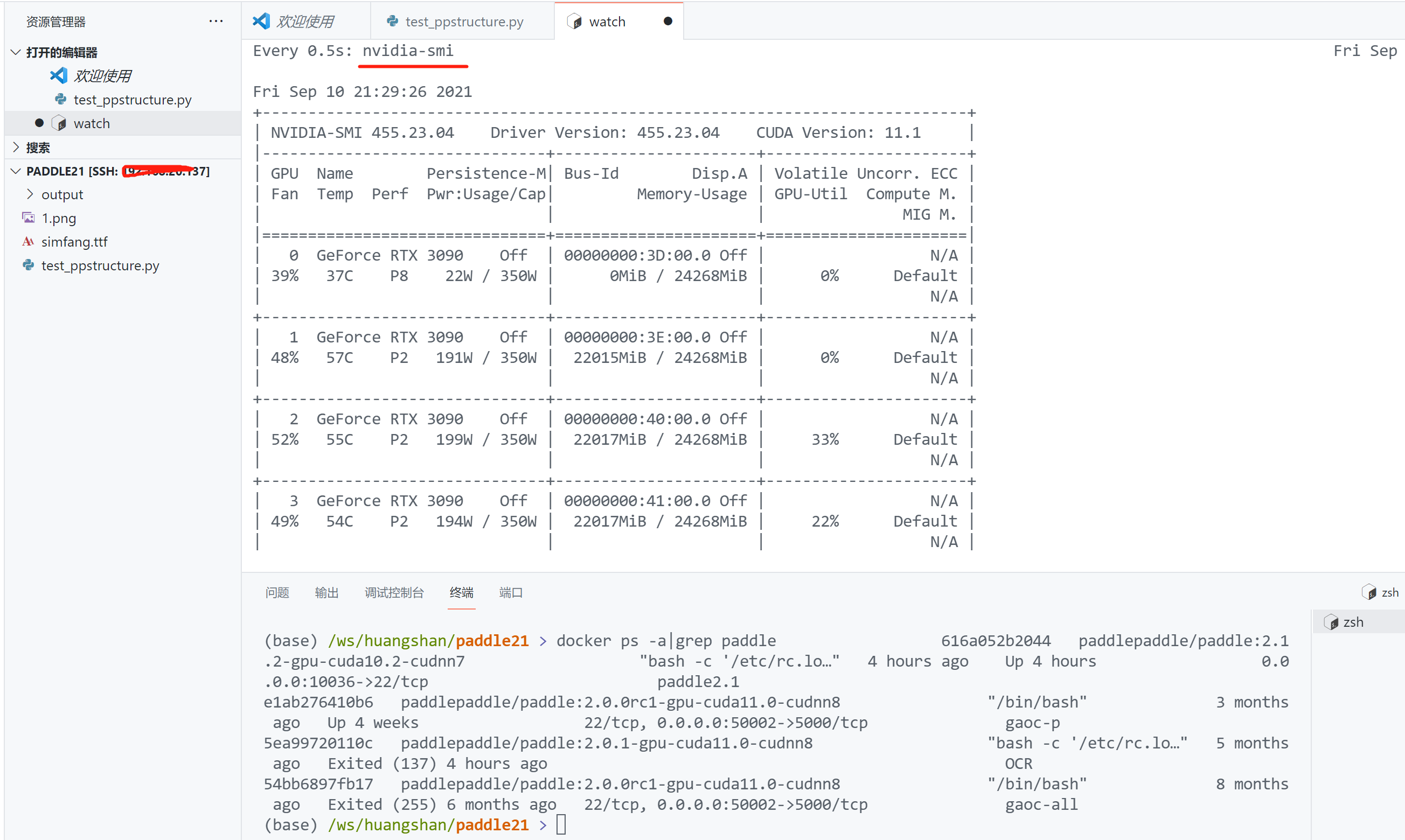Select the watch editor tab
This screenshot has width=1405, height=840.
click(x=619, y=22)
